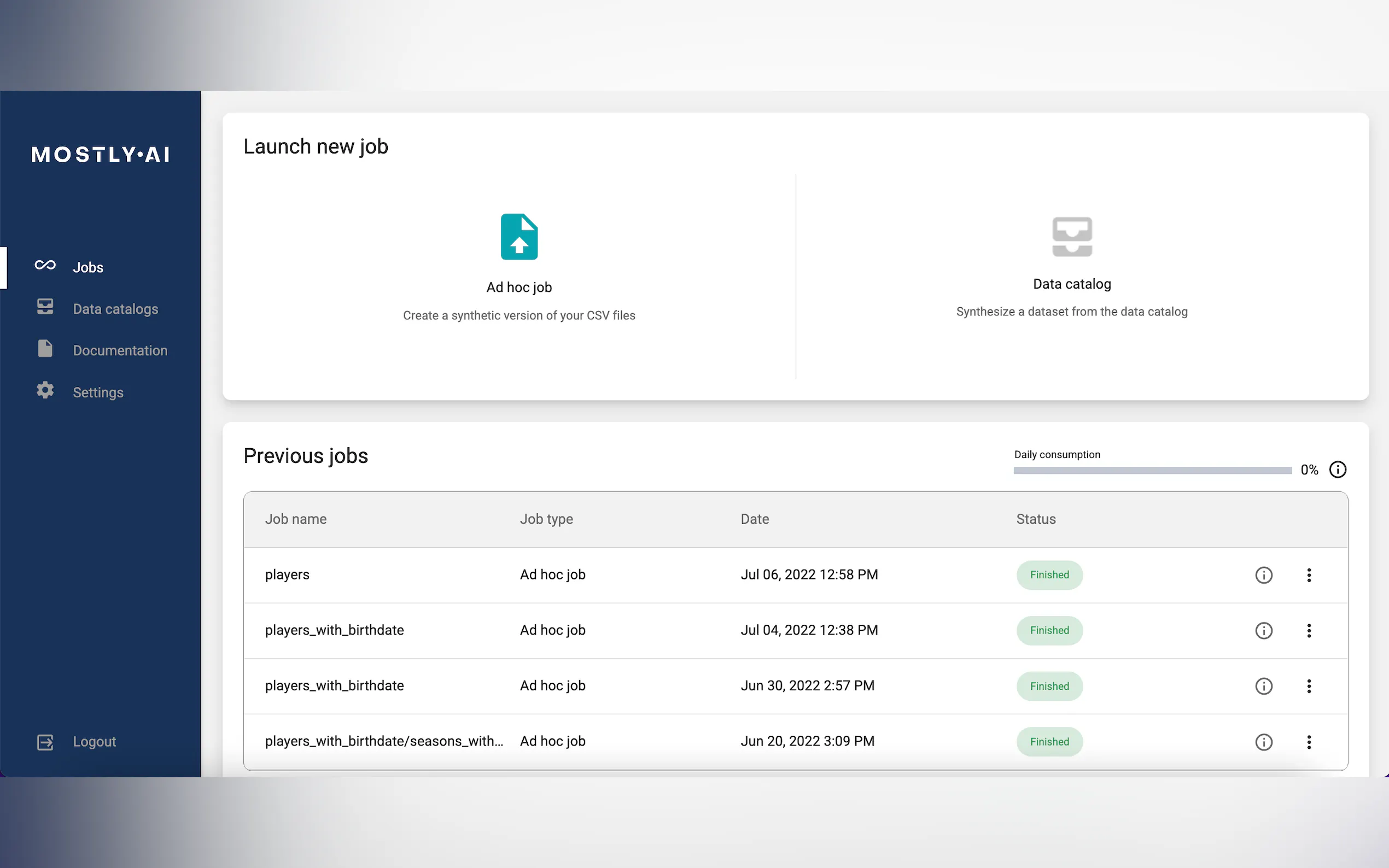The width and height of the screenshot is (1389, 868).
Task: Expand three-dot menu for Jul 04 job
Action: click(1309, 630)
